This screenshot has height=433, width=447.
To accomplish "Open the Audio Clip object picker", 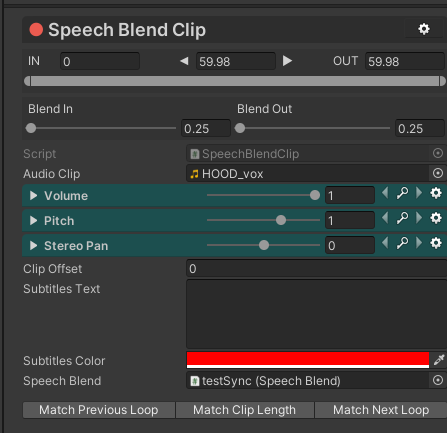I will [438, 173].
